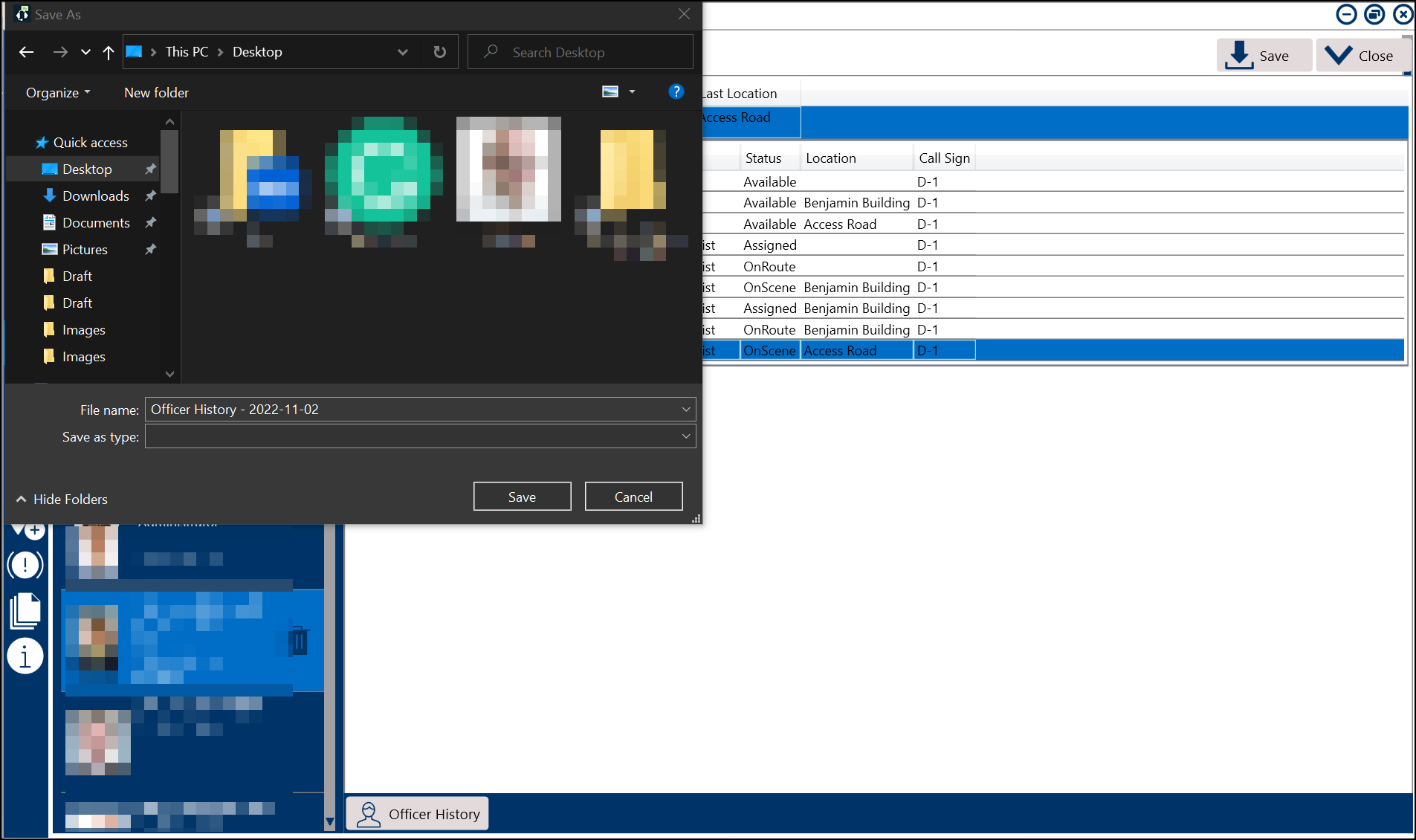Delete selected officer with trash icon

(299, 640)
